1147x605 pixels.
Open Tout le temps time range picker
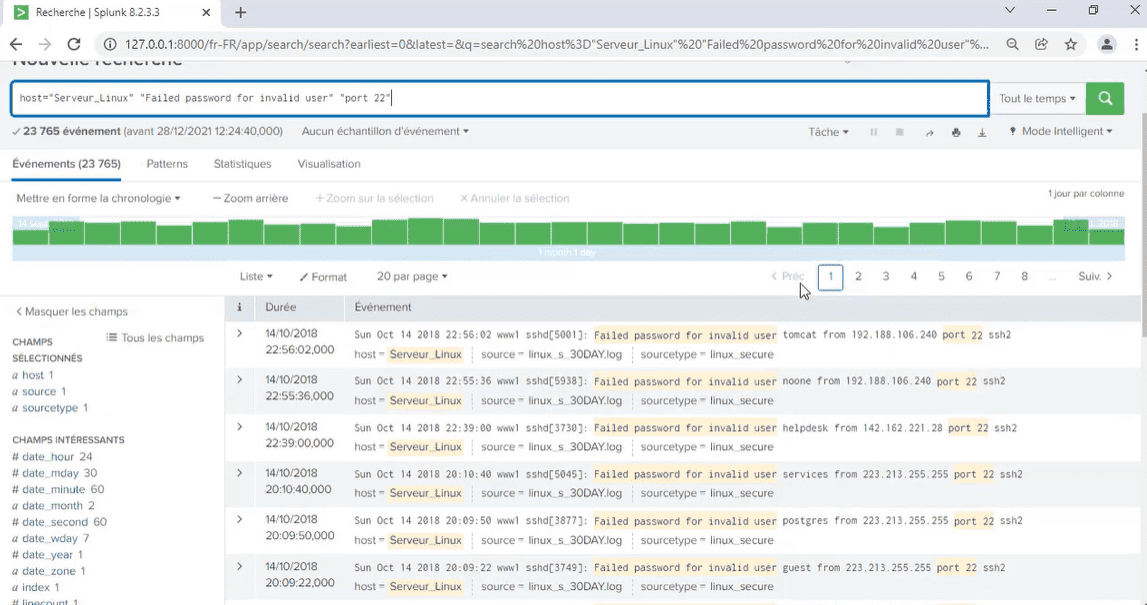[1037, 99]
